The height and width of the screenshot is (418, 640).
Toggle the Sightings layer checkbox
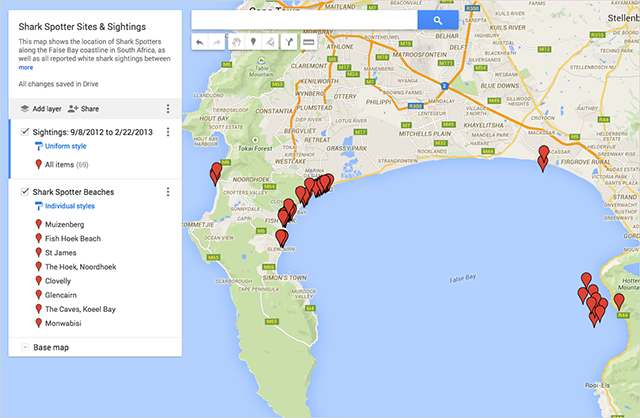(25, 131)
